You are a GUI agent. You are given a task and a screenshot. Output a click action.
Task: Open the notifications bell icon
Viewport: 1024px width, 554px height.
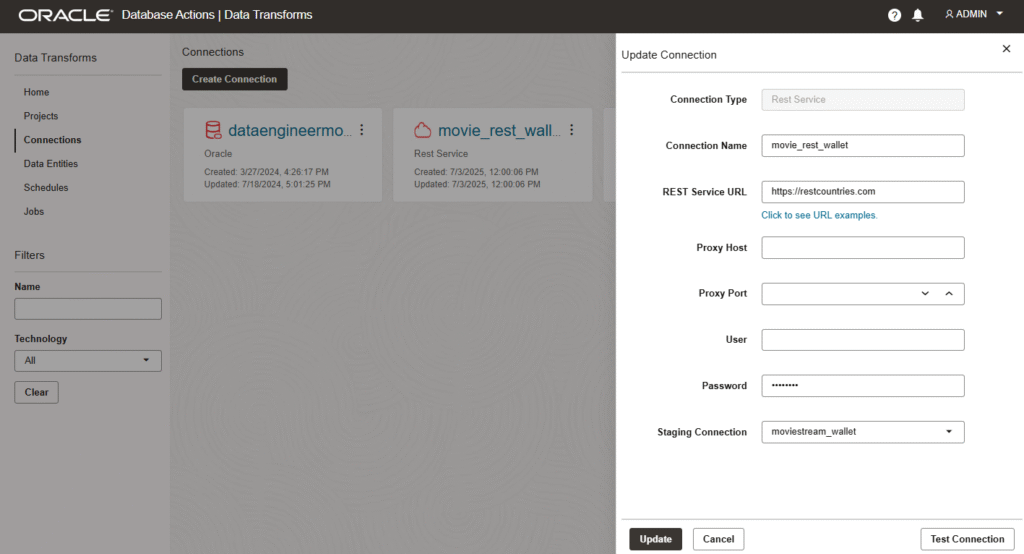click(918, 15)
